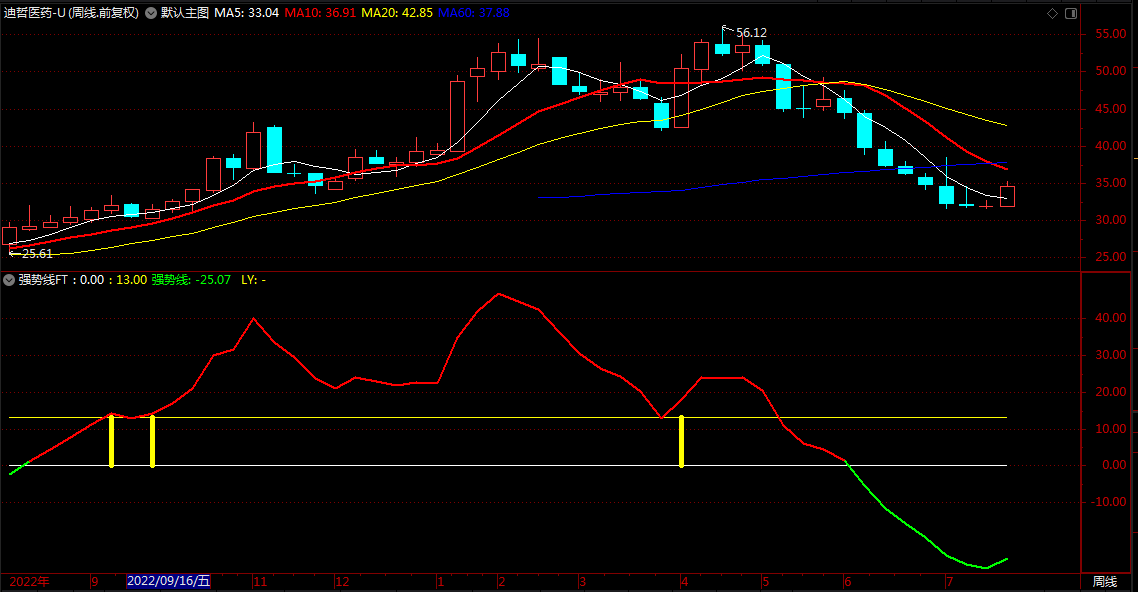Click the last red candlestick at the chart's right end
This screenshot has width=1138, height=592.
tap(1007, 196)
